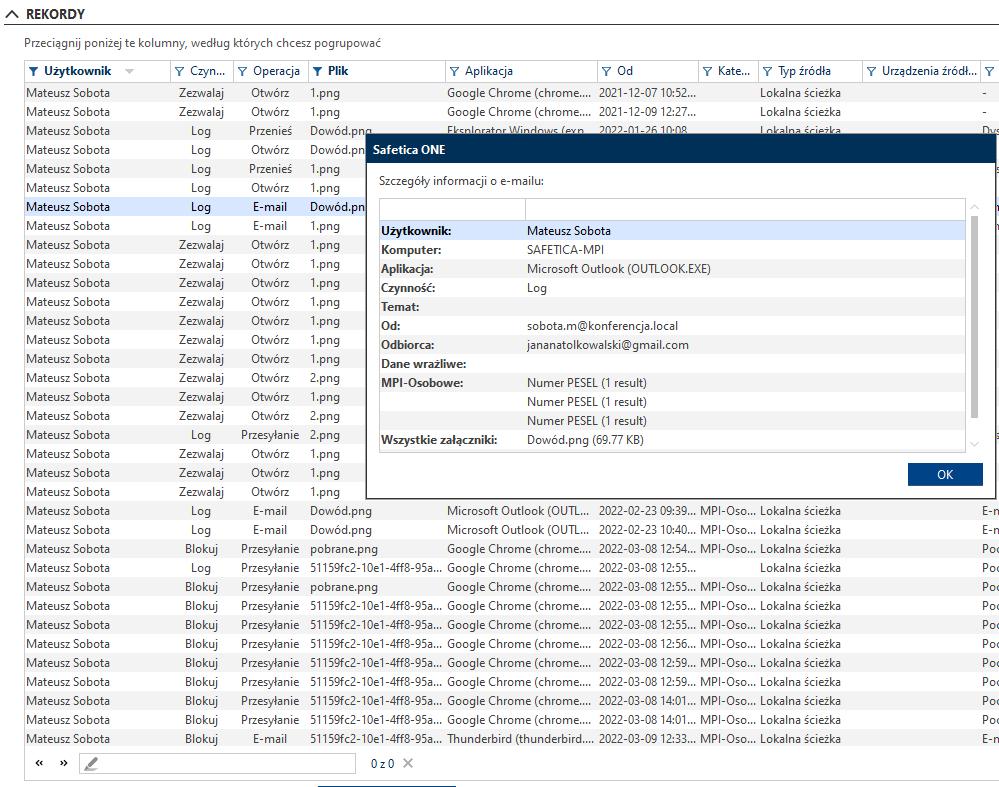Go to previous search result arrow
Viewport: 999px width, 787px height.
tap(40, 763)
